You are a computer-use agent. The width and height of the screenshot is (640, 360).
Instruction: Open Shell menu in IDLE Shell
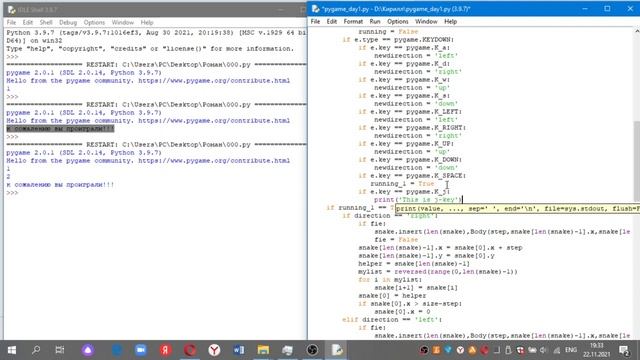coord(46,22)
